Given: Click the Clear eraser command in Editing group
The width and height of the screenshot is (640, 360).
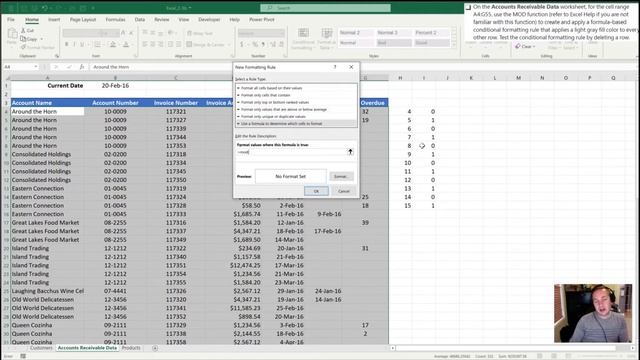Looking at the screenshot, I should point(524,47).
